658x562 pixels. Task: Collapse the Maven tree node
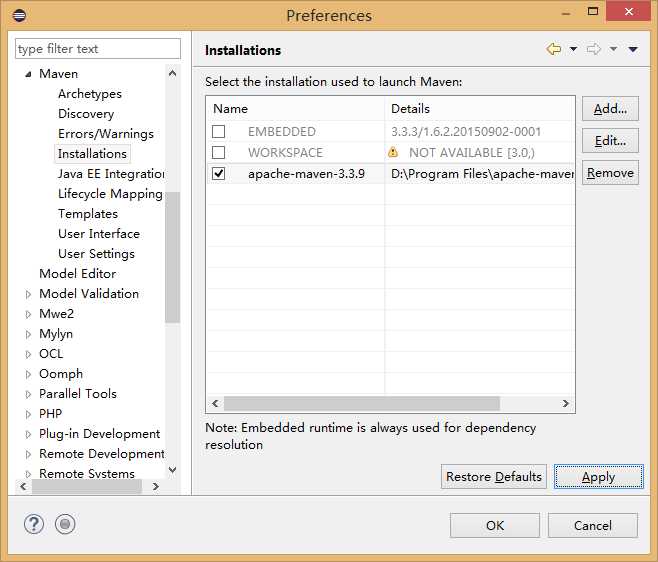click(x=28, y=74)
